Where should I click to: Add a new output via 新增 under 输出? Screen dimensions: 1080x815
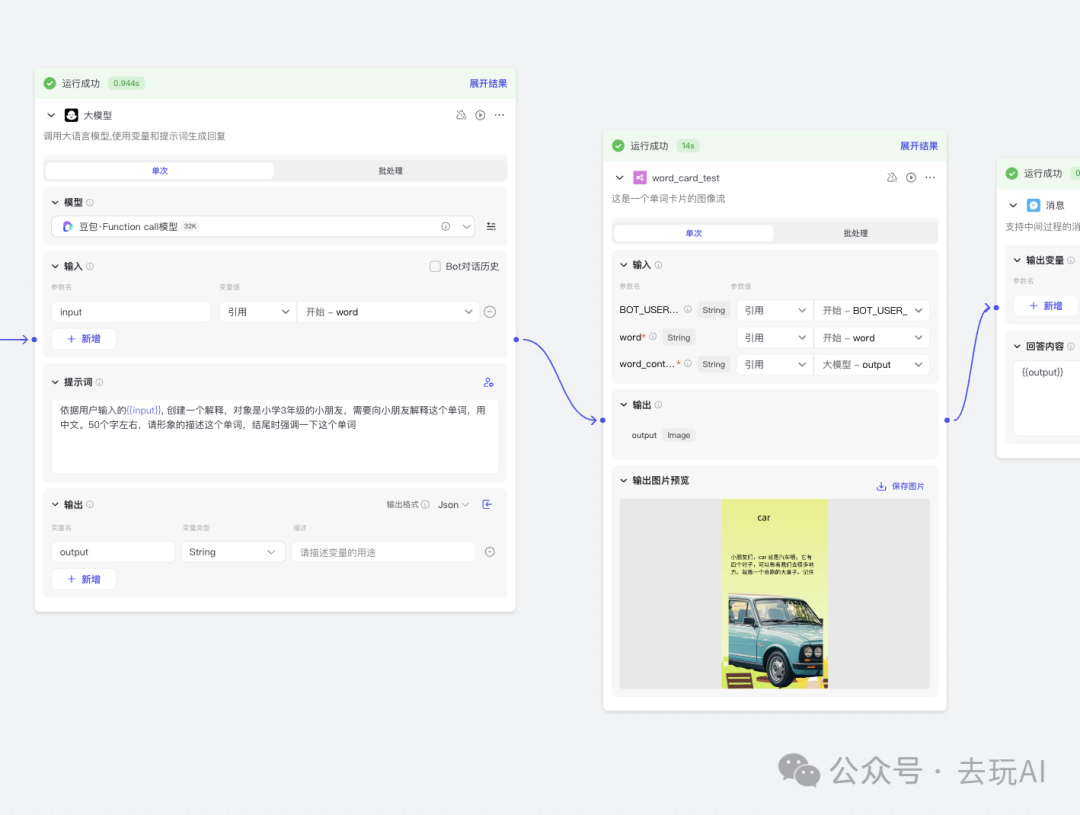coord(83,579)
